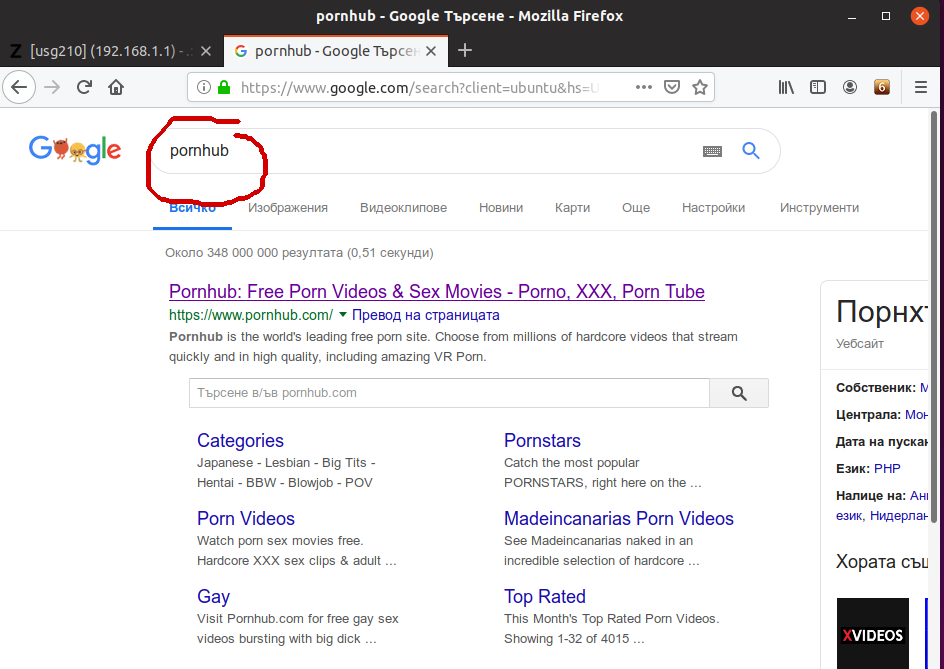The width and height of the screenshot is (944, 669).
Task: Click the Централа label in knowledge panel
Action: click(869, 415)
